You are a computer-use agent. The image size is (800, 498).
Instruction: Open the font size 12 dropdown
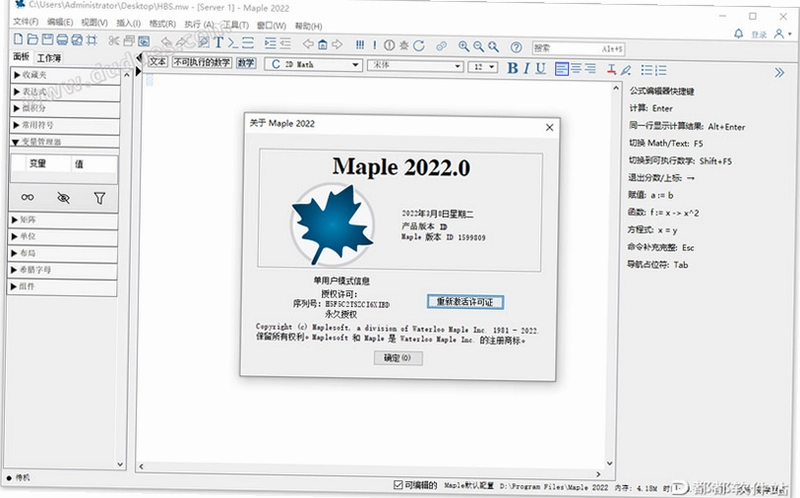491,67
